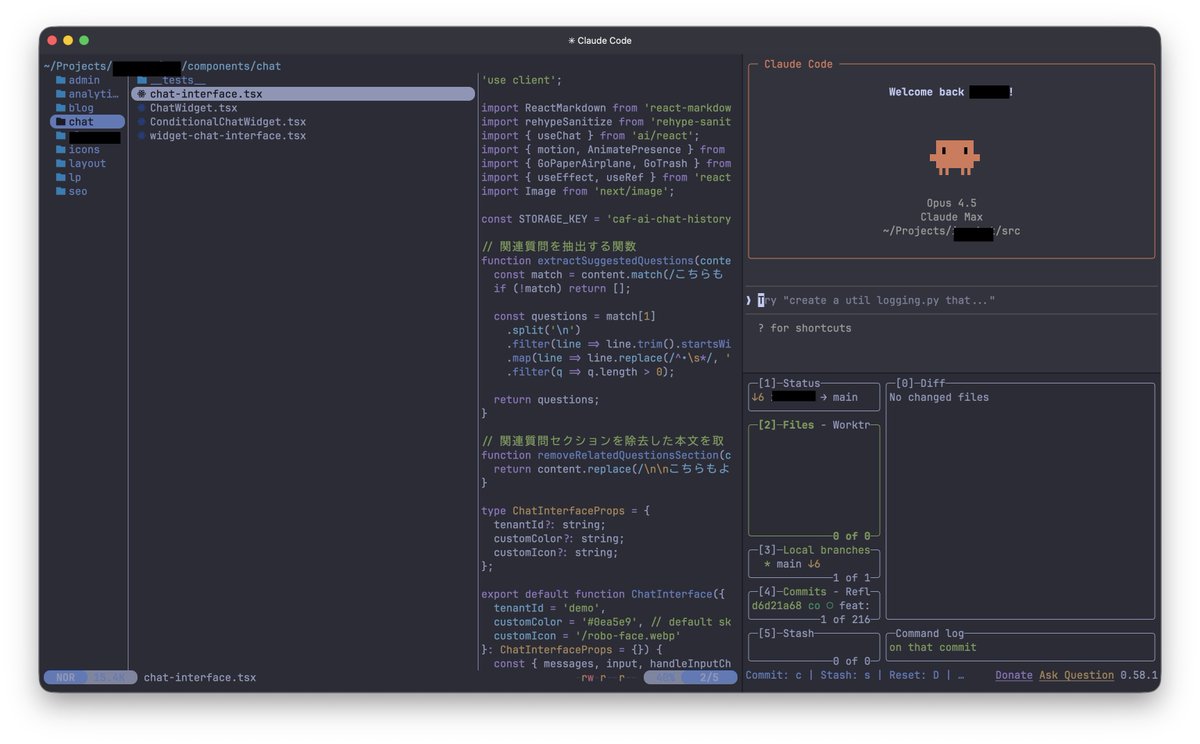Click the analytics folder icon
Image resolution: width=1200 pixels, height=744 pixels.
[62, 94]
